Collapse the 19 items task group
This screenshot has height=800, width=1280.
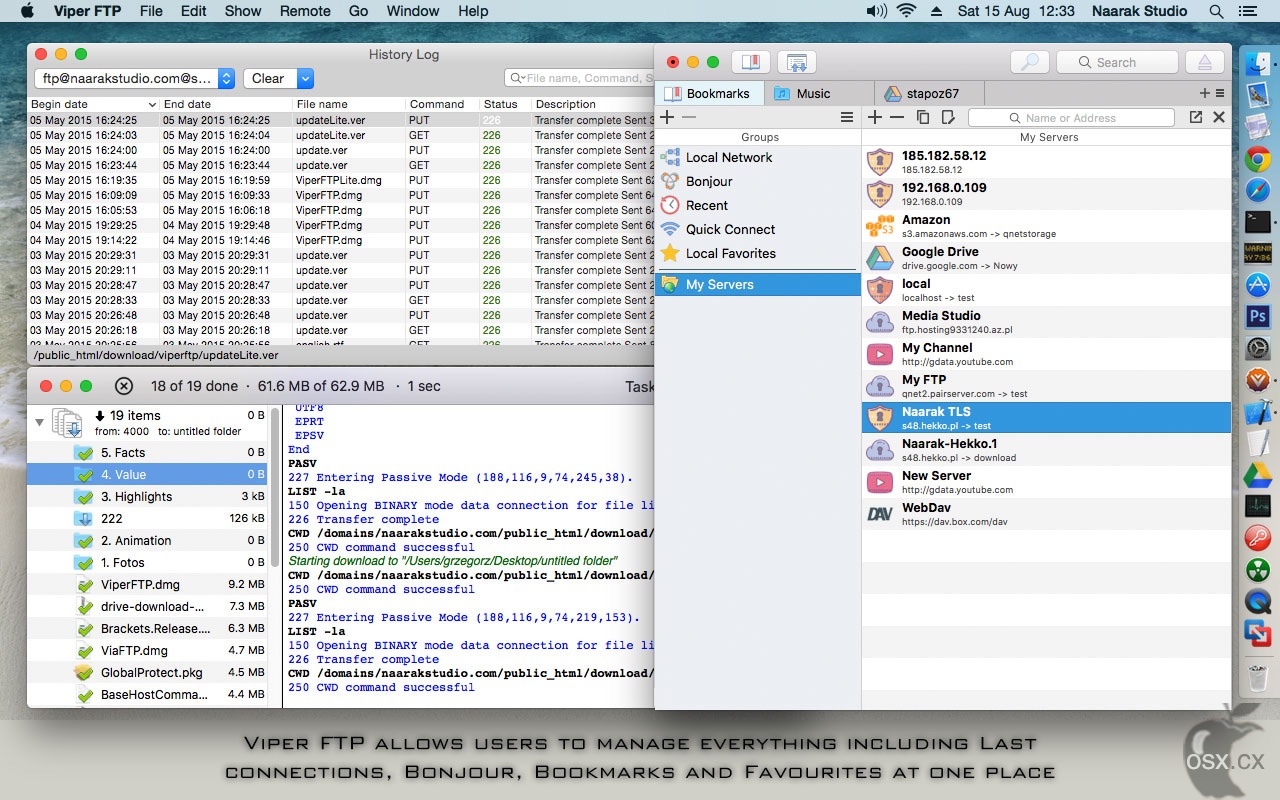pos(39,422)
